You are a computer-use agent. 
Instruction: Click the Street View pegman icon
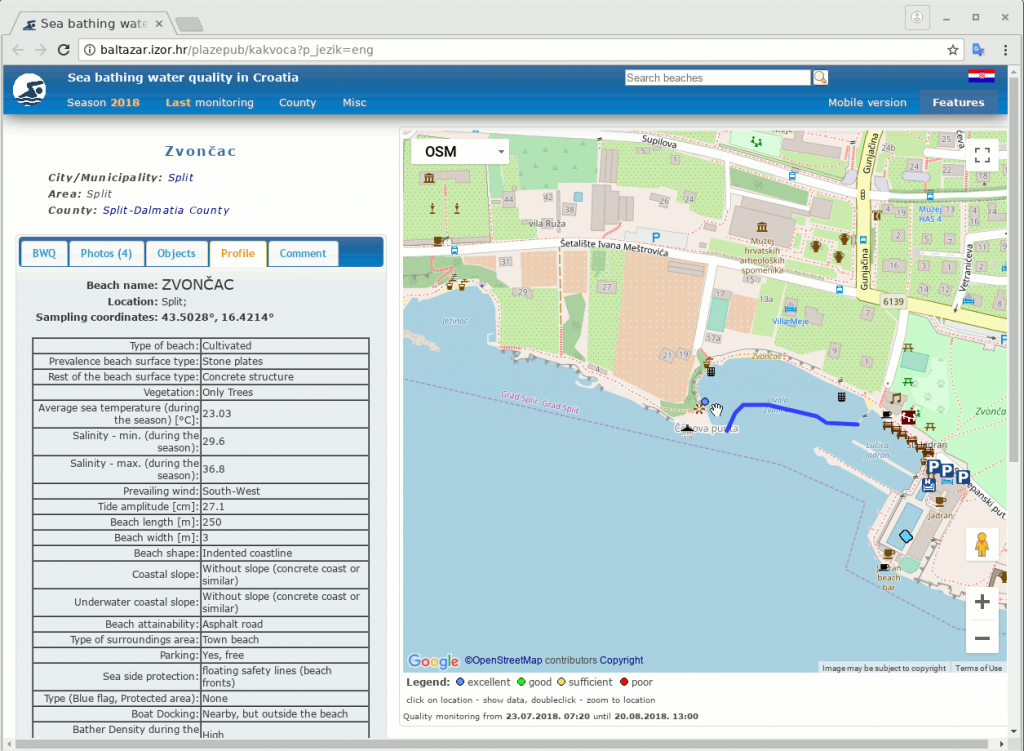pos(981,545)
